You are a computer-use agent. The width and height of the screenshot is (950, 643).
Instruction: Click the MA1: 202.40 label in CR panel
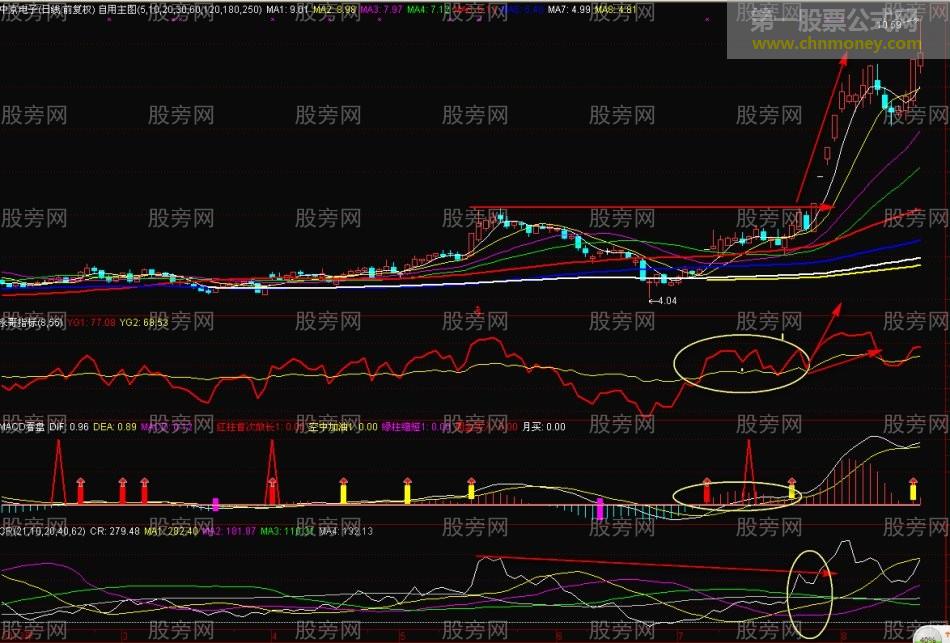click(x=171, y=531)
